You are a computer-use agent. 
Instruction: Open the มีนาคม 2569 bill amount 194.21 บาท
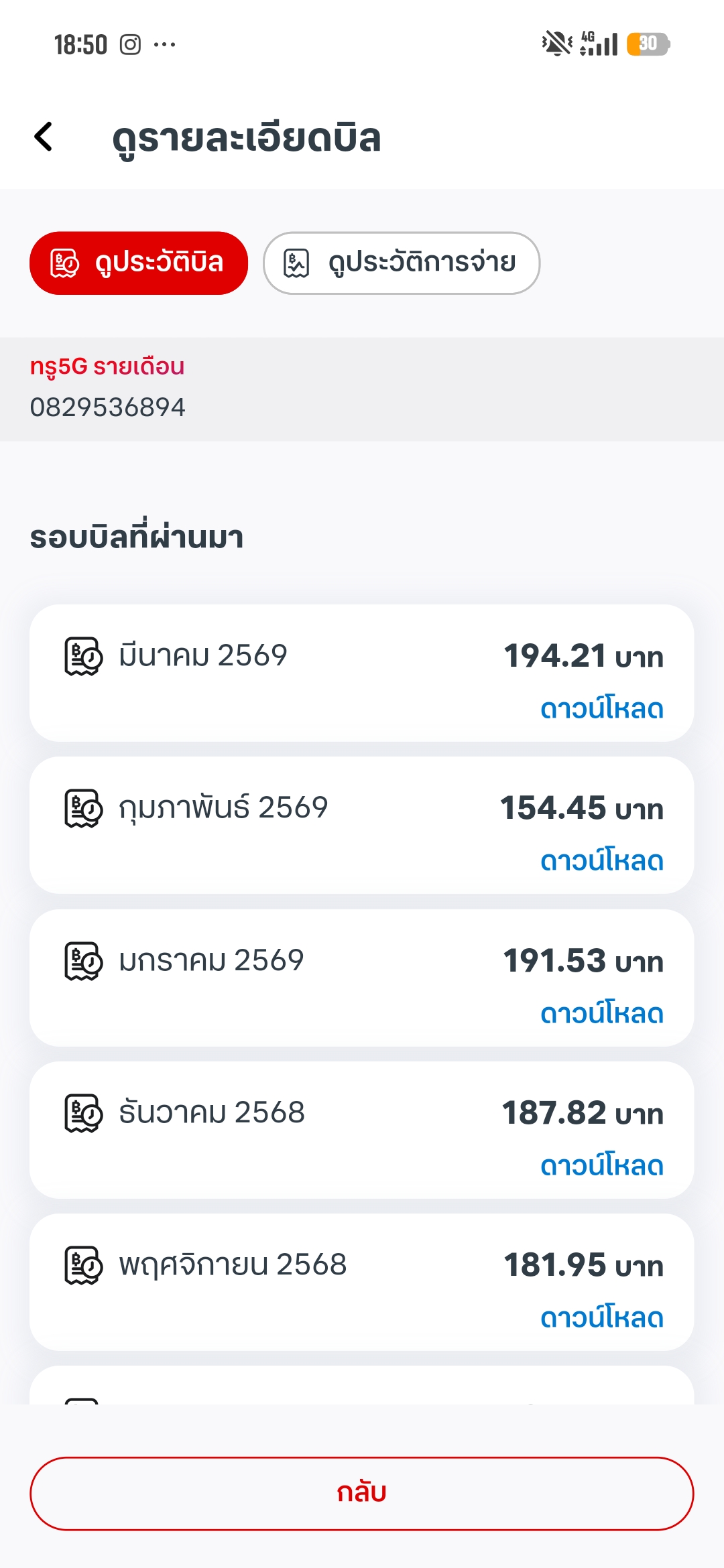pyautogui.click(x=583, y=656)
